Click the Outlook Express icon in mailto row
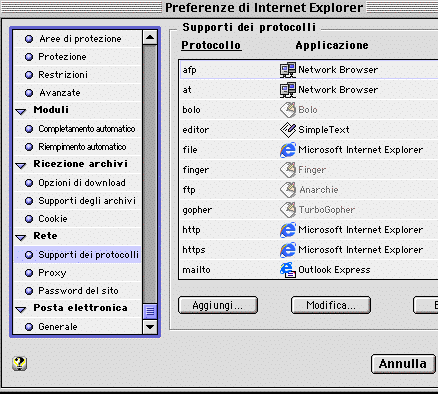This screenshot has height=394, width=438. coord(288,270)
